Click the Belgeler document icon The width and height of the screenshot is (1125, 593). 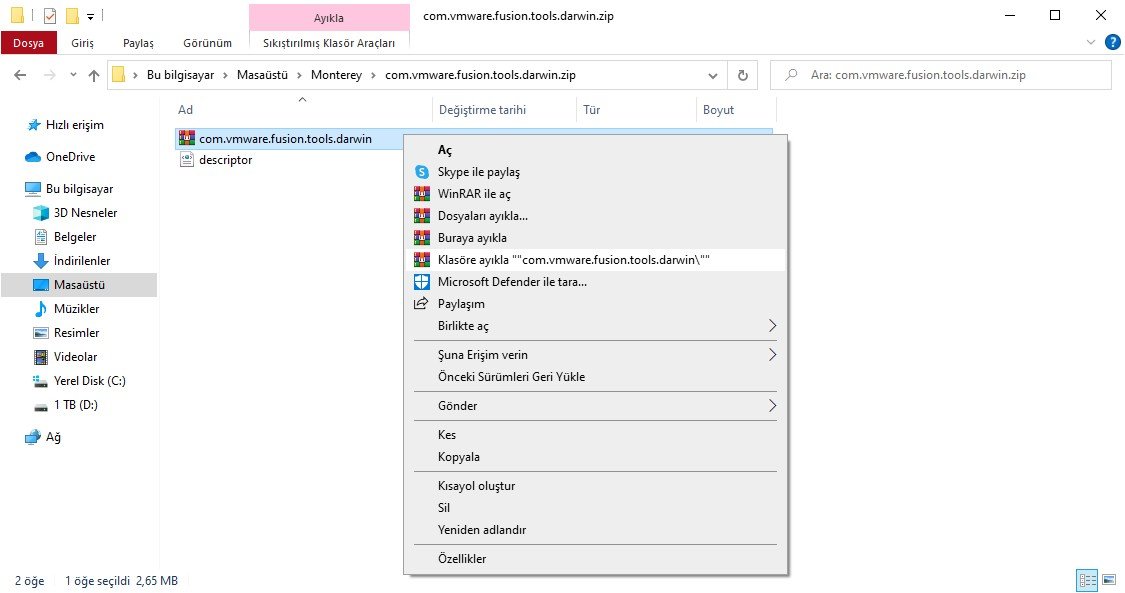tap(42, 237)
